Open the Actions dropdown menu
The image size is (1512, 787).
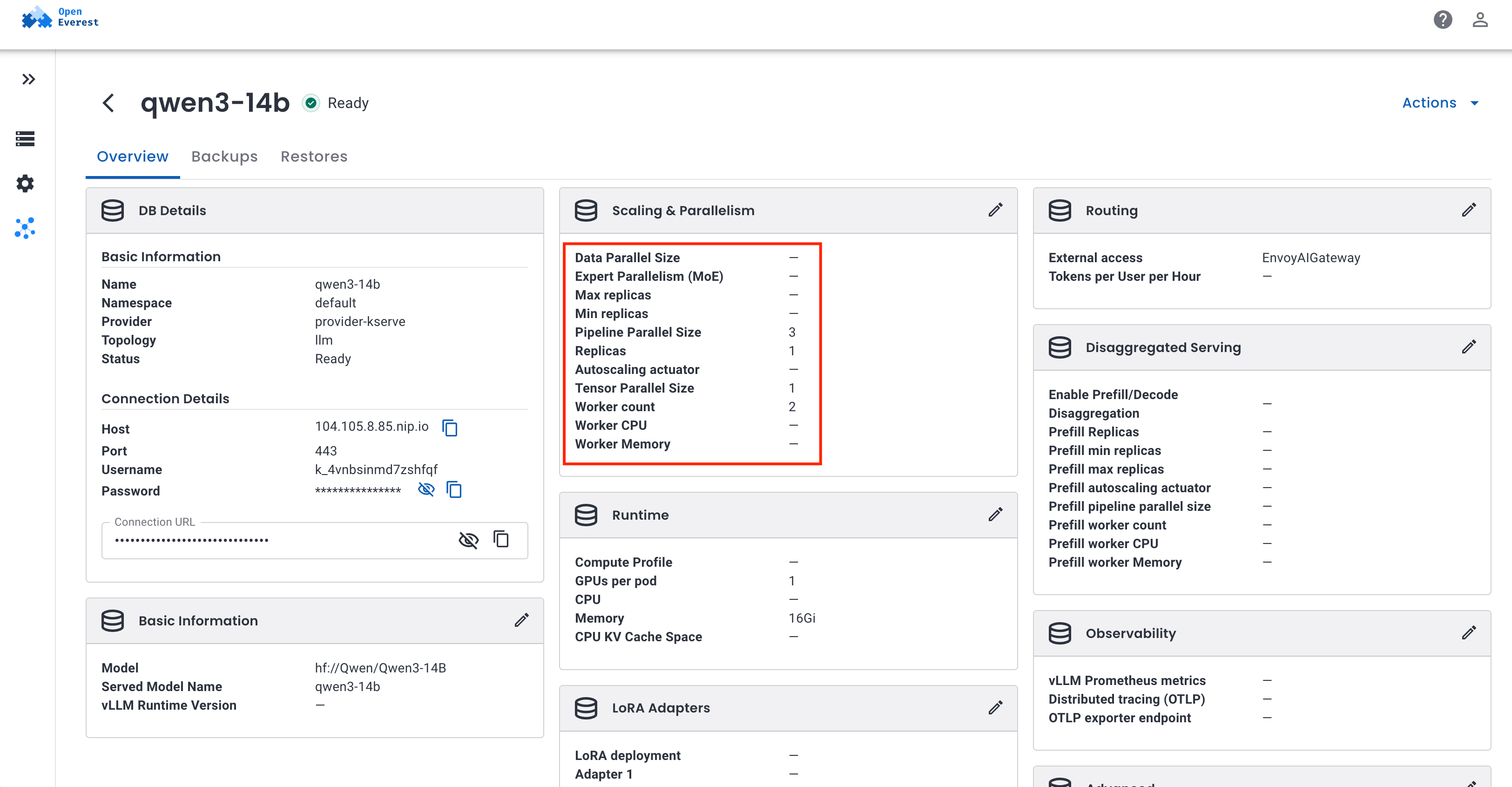(x=1440, y=103)
